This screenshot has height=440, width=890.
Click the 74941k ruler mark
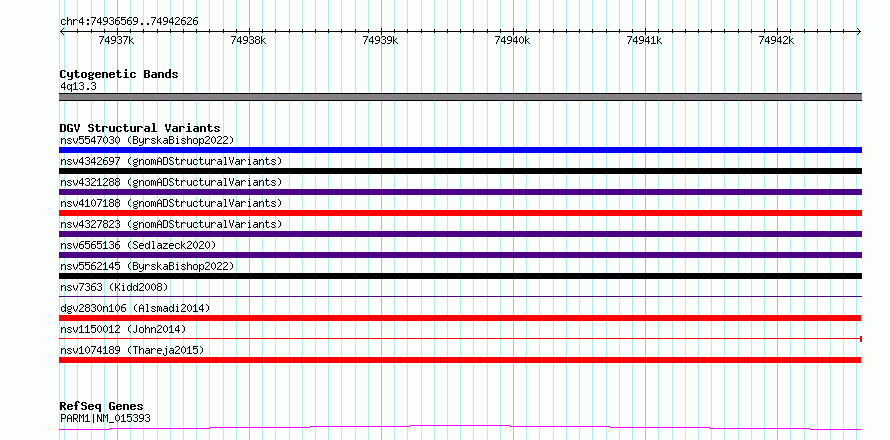click(x=644, y=40)
